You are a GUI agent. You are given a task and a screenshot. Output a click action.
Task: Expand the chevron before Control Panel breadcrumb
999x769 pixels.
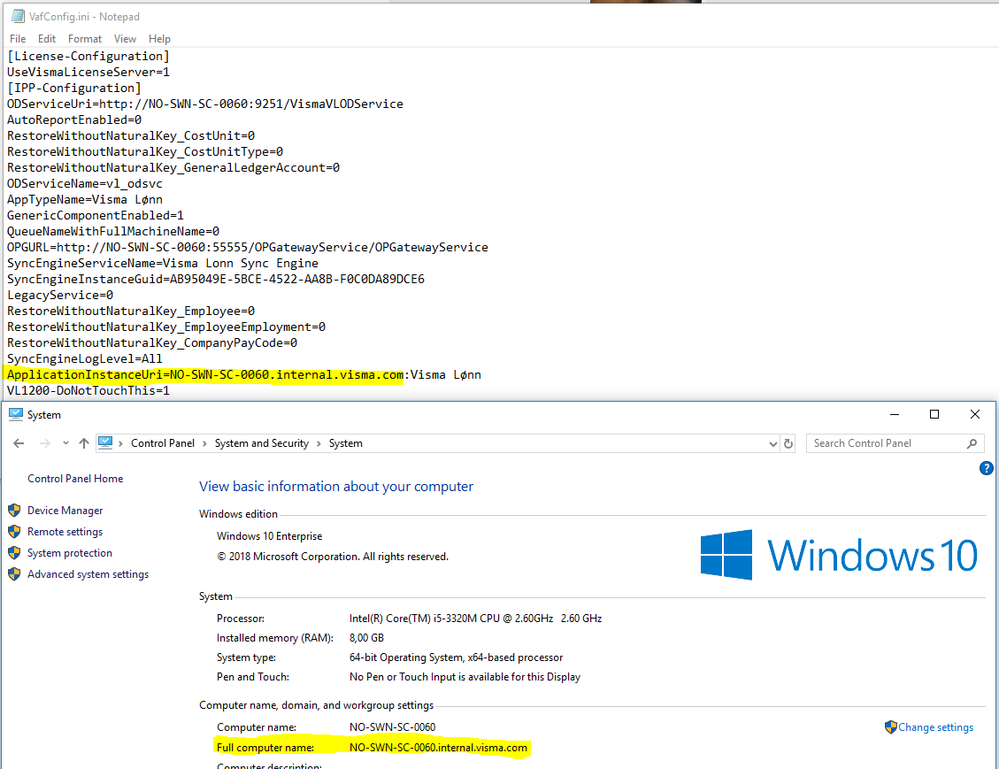(120, 443)
